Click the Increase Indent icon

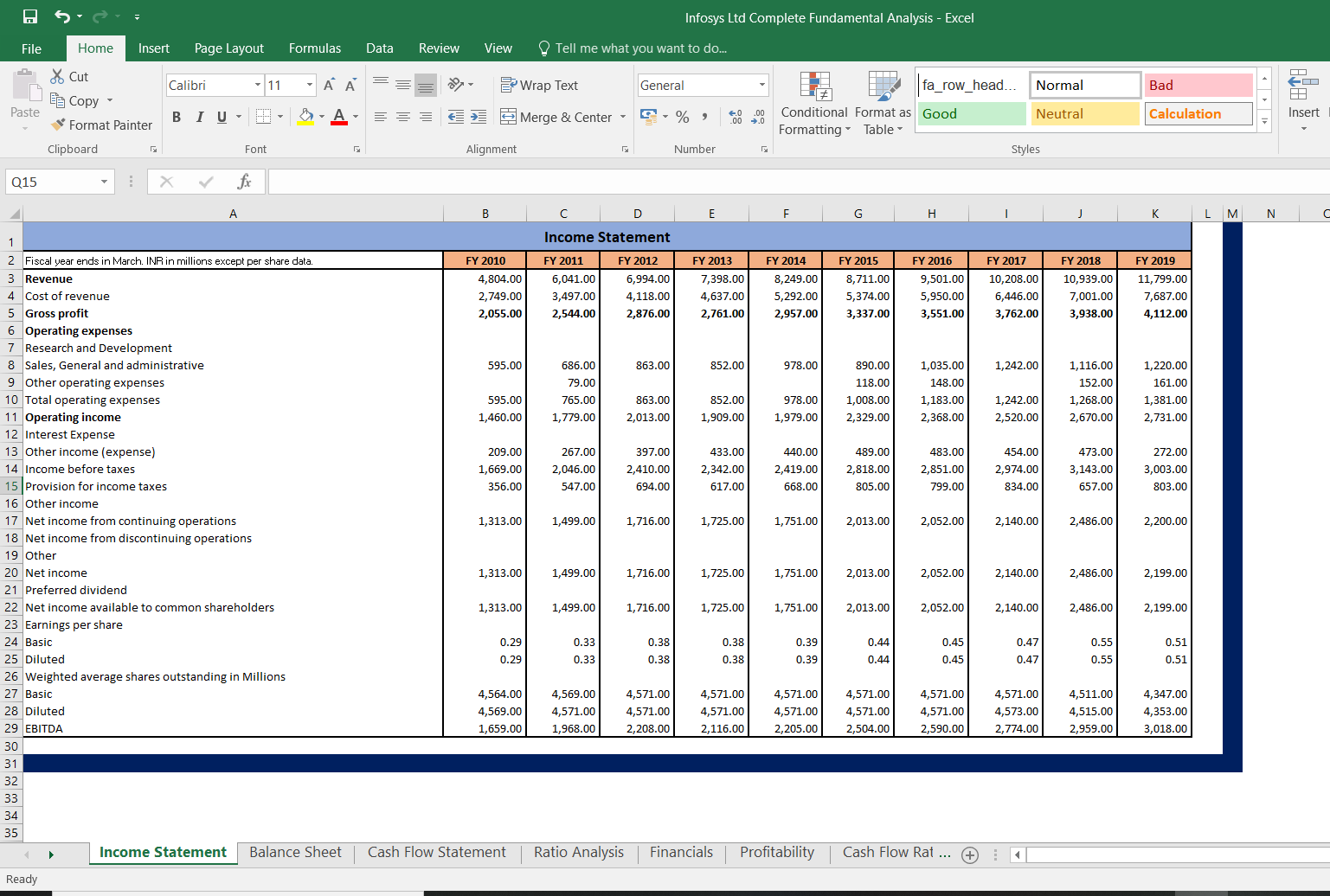479,117
